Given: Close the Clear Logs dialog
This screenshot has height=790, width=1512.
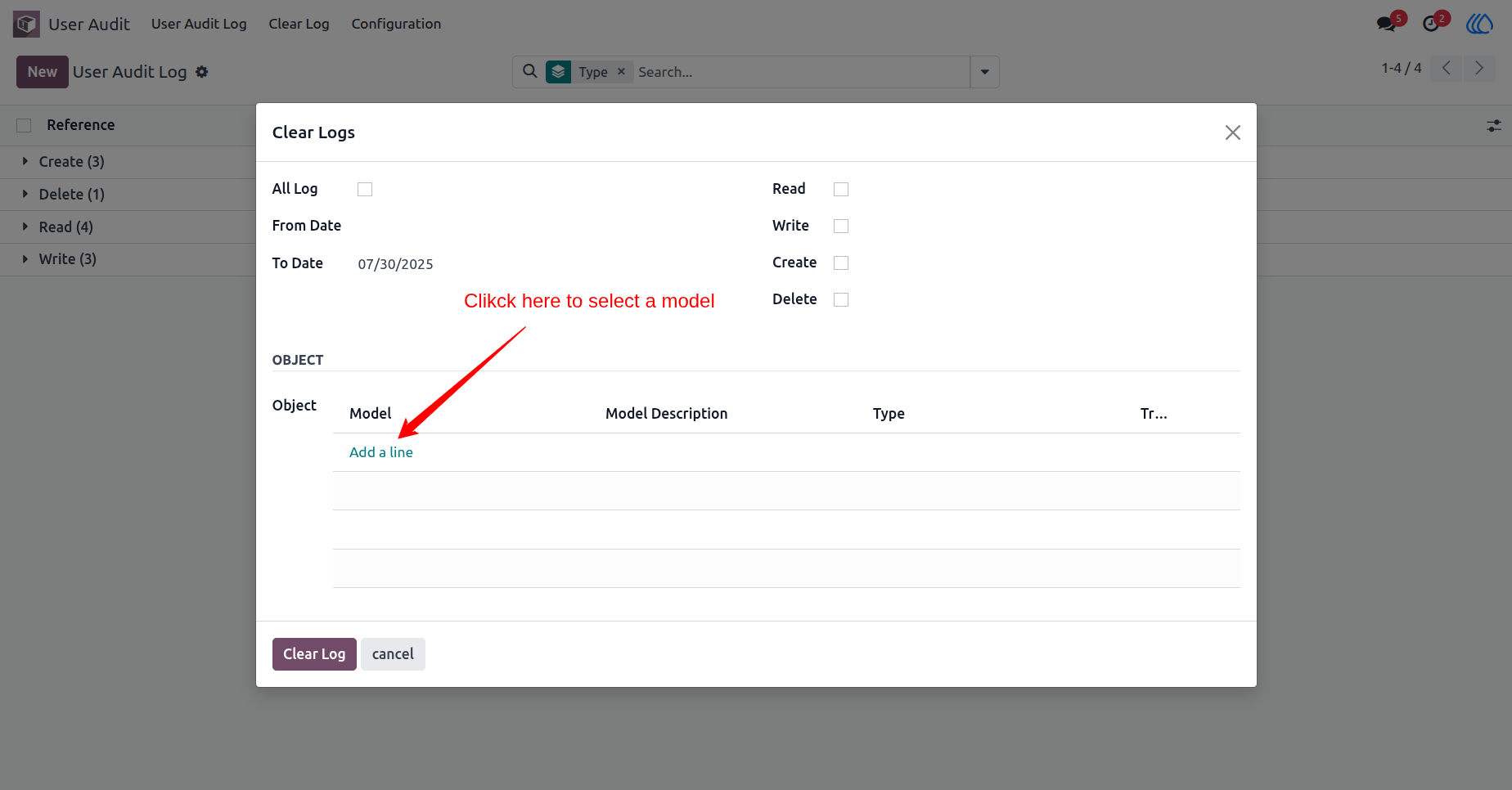Looking at the screenshot, I should tap(1232, 132).
